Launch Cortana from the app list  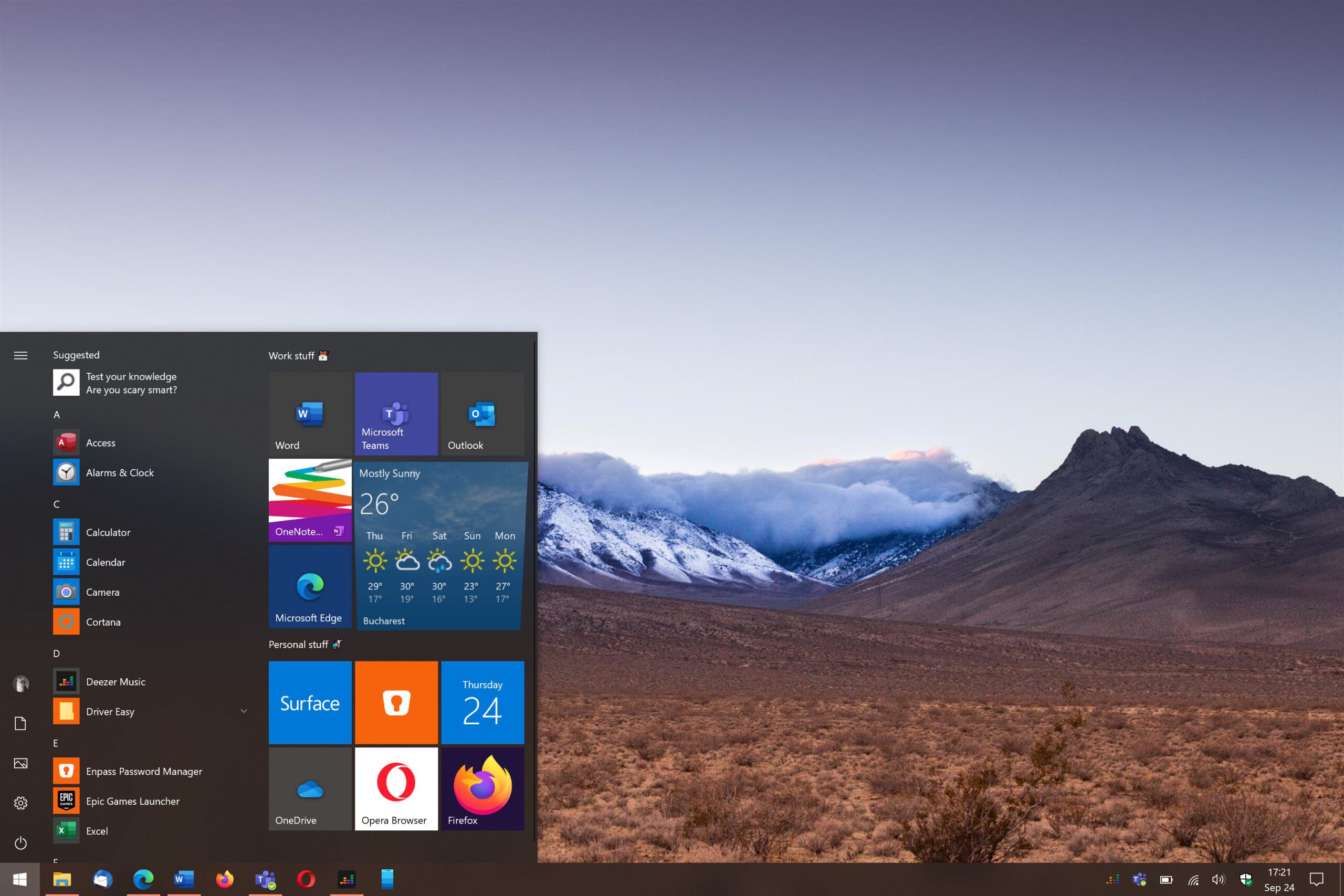point(152,621)
